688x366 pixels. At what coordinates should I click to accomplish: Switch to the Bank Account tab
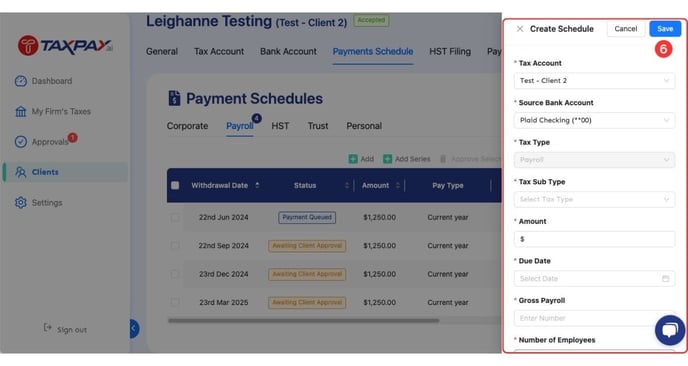coord(288,51)
